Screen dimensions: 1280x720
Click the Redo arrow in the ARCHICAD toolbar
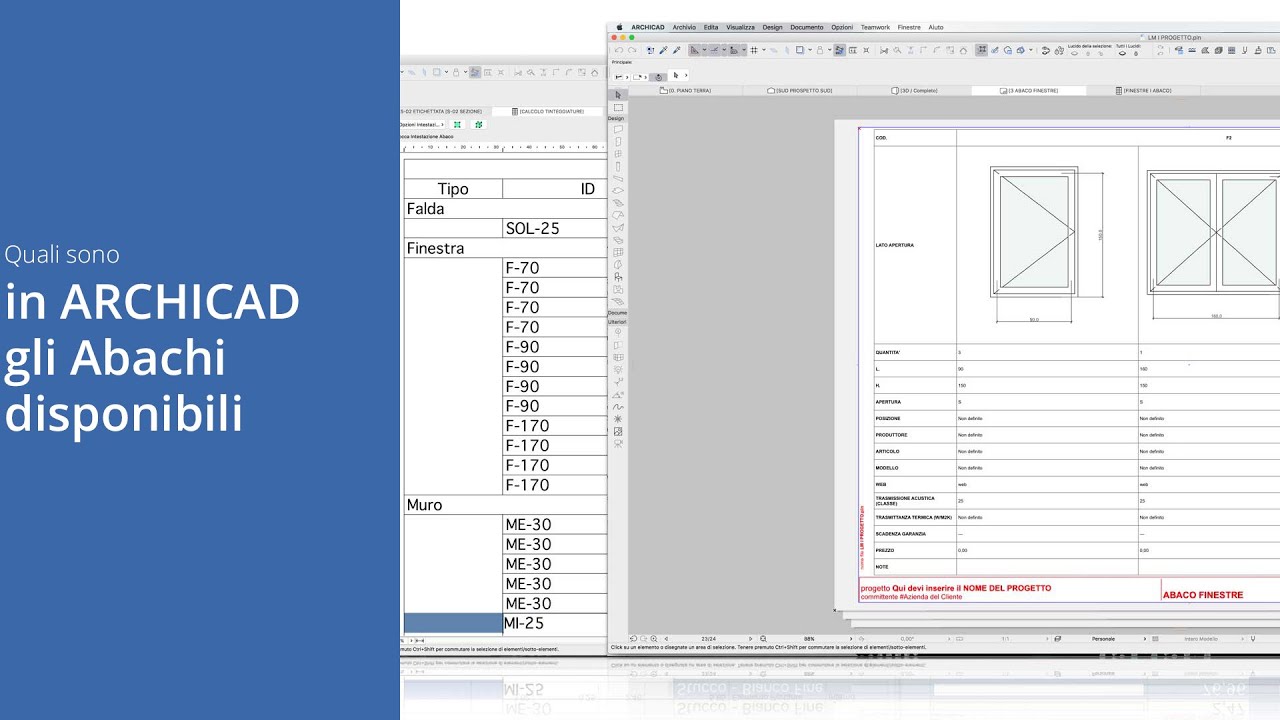click(632, 50)
